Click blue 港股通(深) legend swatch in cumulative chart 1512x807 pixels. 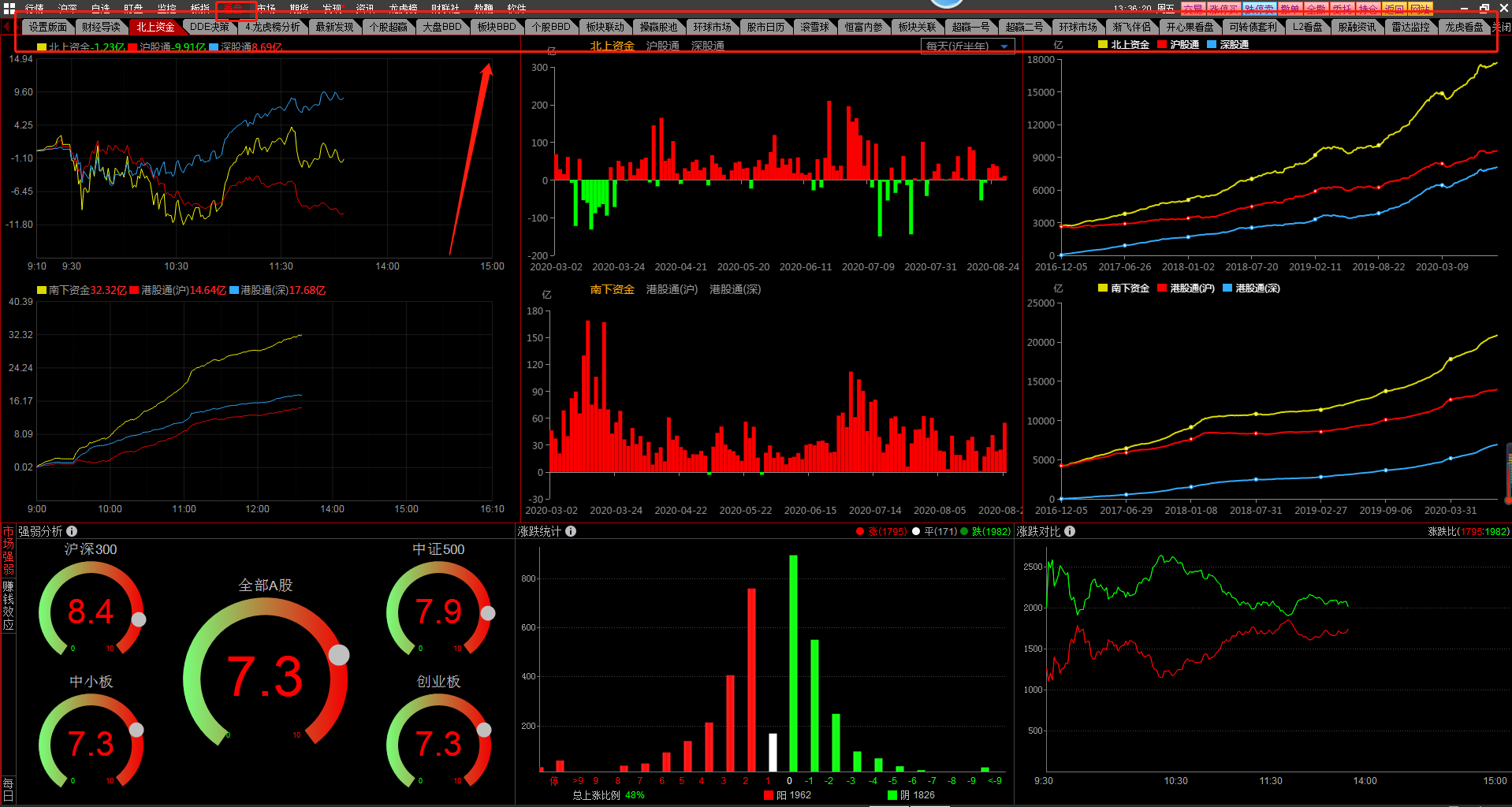[1227, 288]
